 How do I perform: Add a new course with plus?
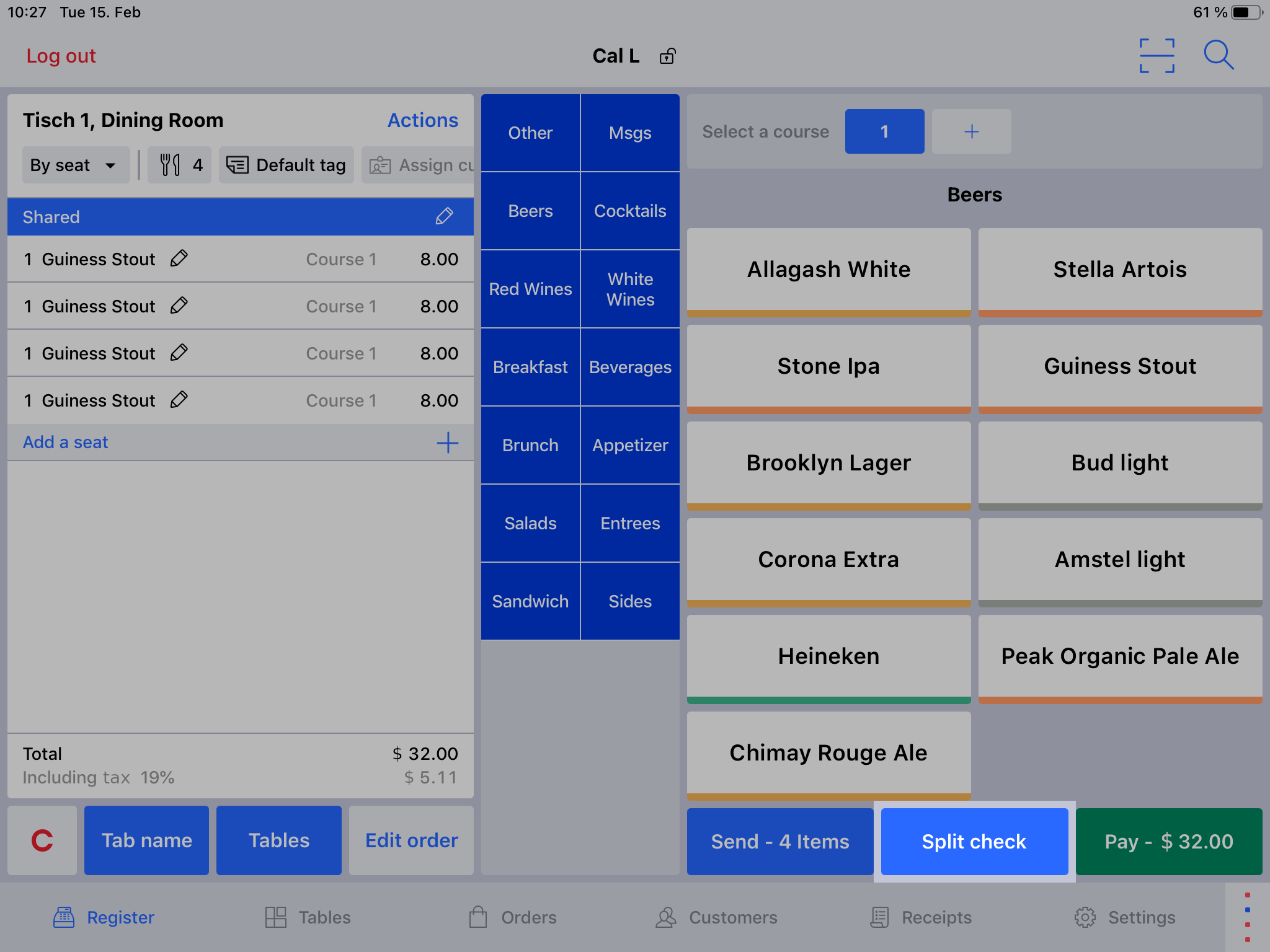pyautogui.click(x=971, y=131)
